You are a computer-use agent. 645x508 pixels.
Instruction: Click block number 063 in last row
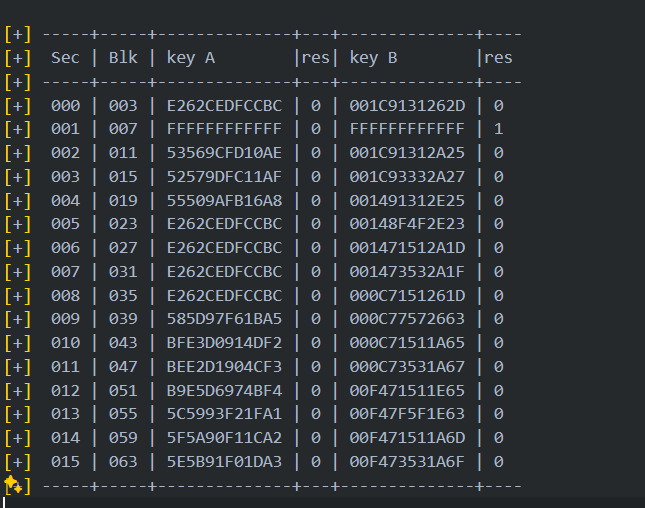coord(122,462)
